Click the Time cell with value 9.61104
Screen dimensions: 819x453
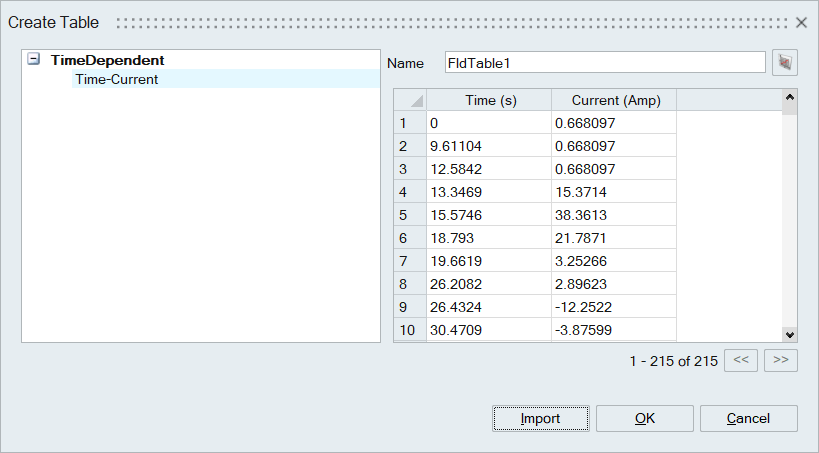(488, 146)
